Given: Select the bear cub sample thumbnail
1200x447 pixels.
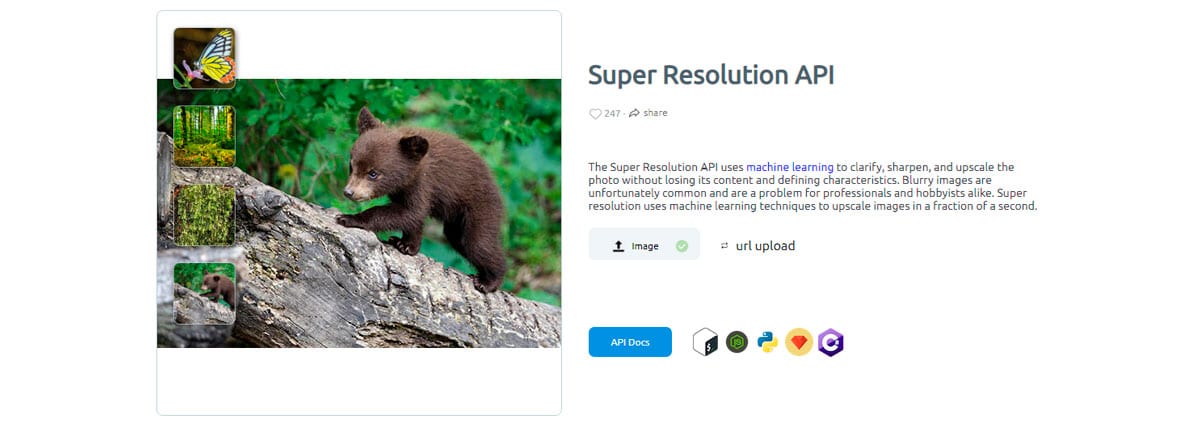Looking at the screenshot, I should pos(204,293).
